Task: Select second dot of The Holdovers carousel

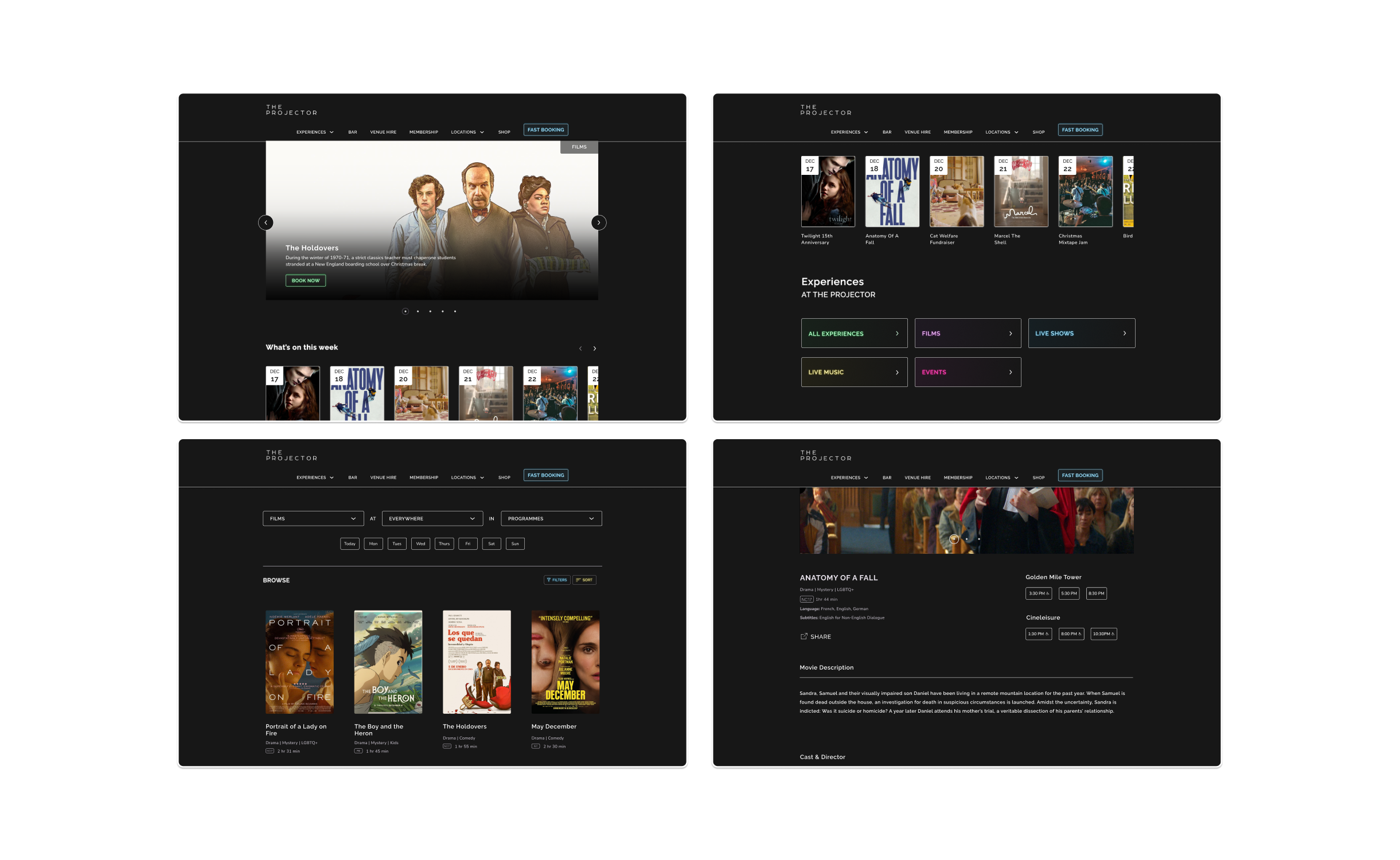Action: tap(418, 311)
